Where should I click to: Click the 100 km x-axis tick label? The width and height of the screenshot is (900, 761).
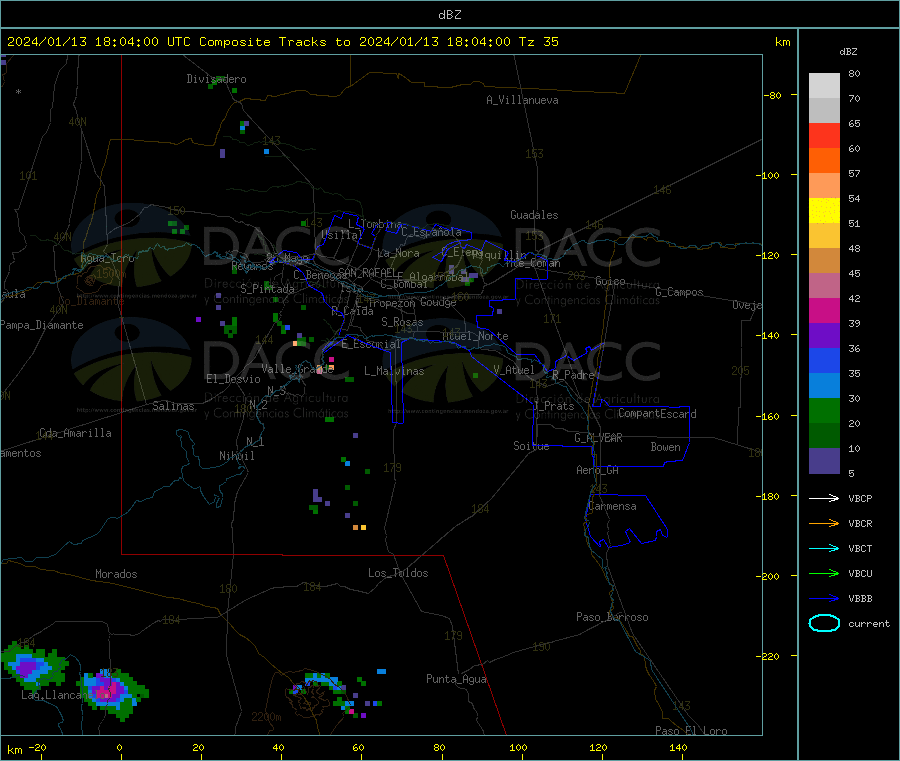(x=518, y=747)
